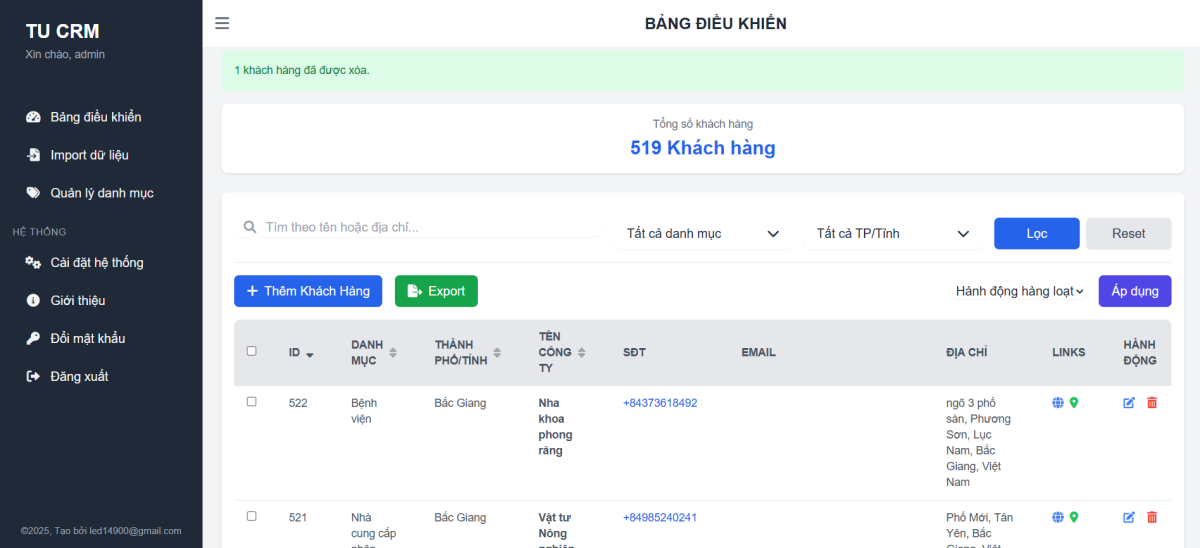Call phone number +84985240241

coord(660,518)
